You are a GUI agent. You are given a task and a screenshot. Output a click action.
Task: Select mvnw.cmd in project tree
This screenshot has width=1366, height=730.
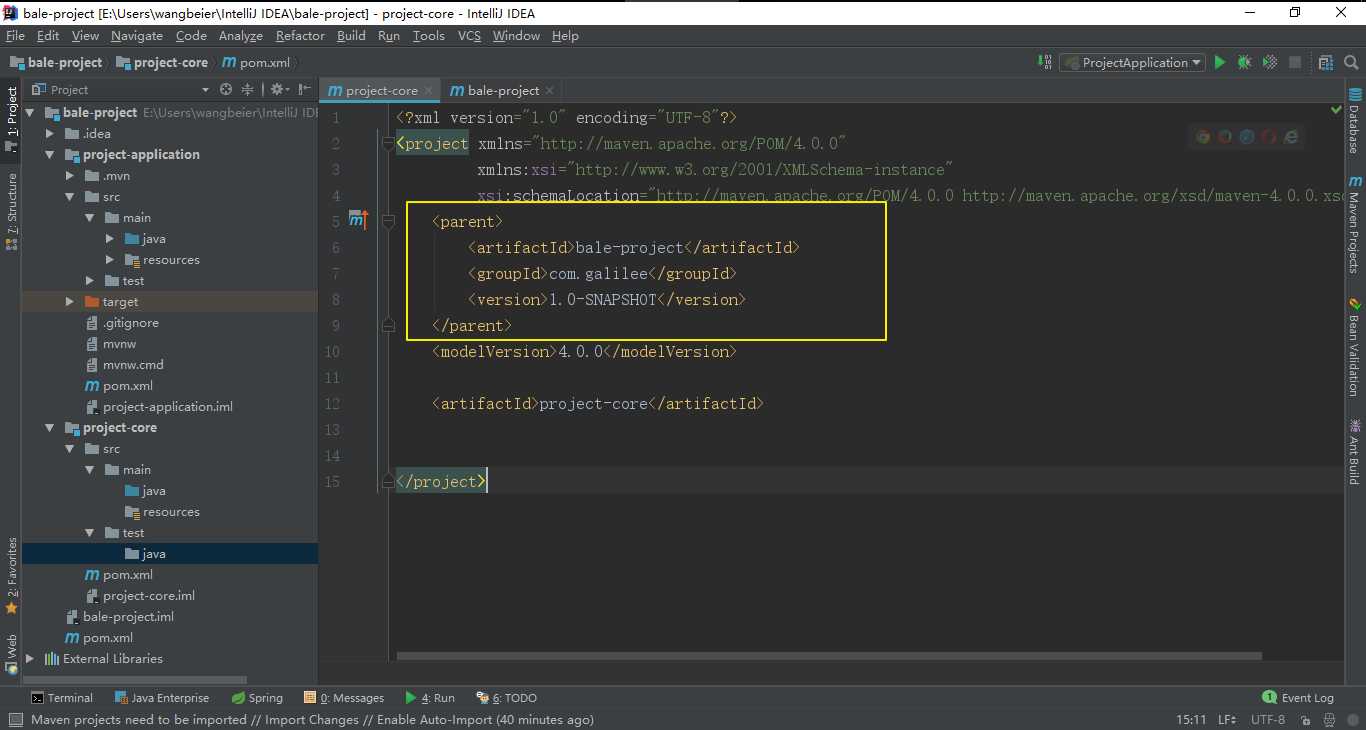coord(133,365)
